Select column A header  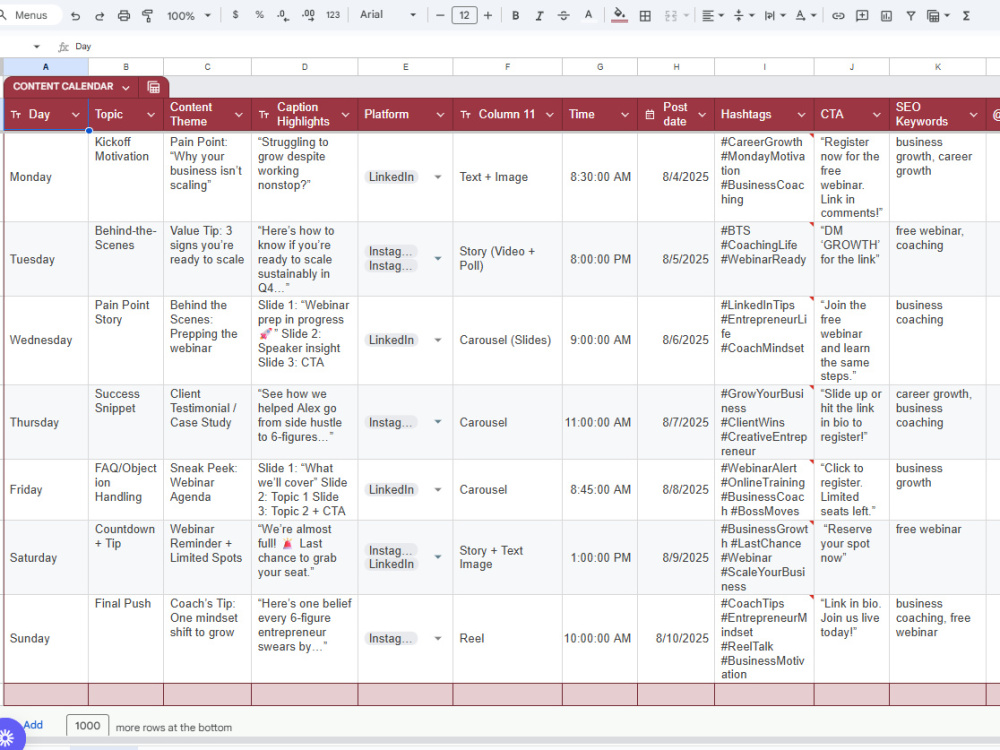point(45,67)
